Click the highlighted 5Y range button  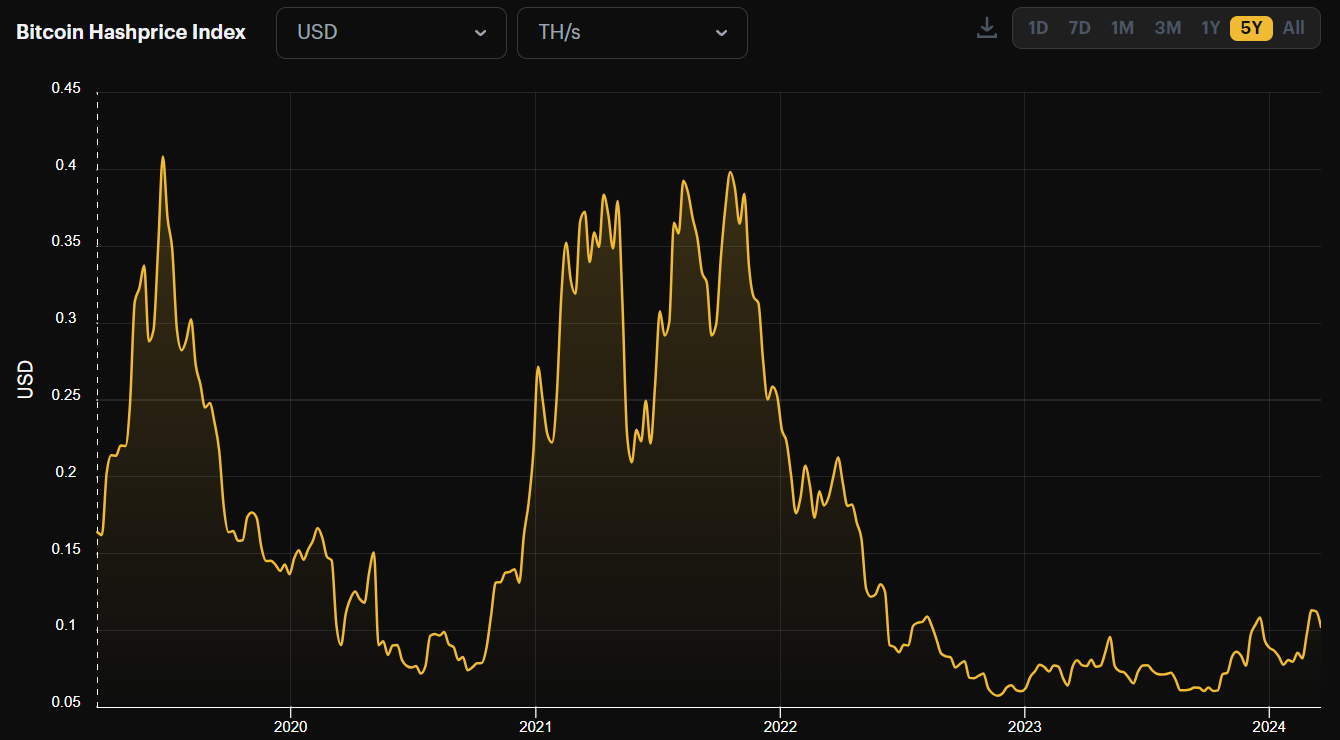[x=1251, y=28]
